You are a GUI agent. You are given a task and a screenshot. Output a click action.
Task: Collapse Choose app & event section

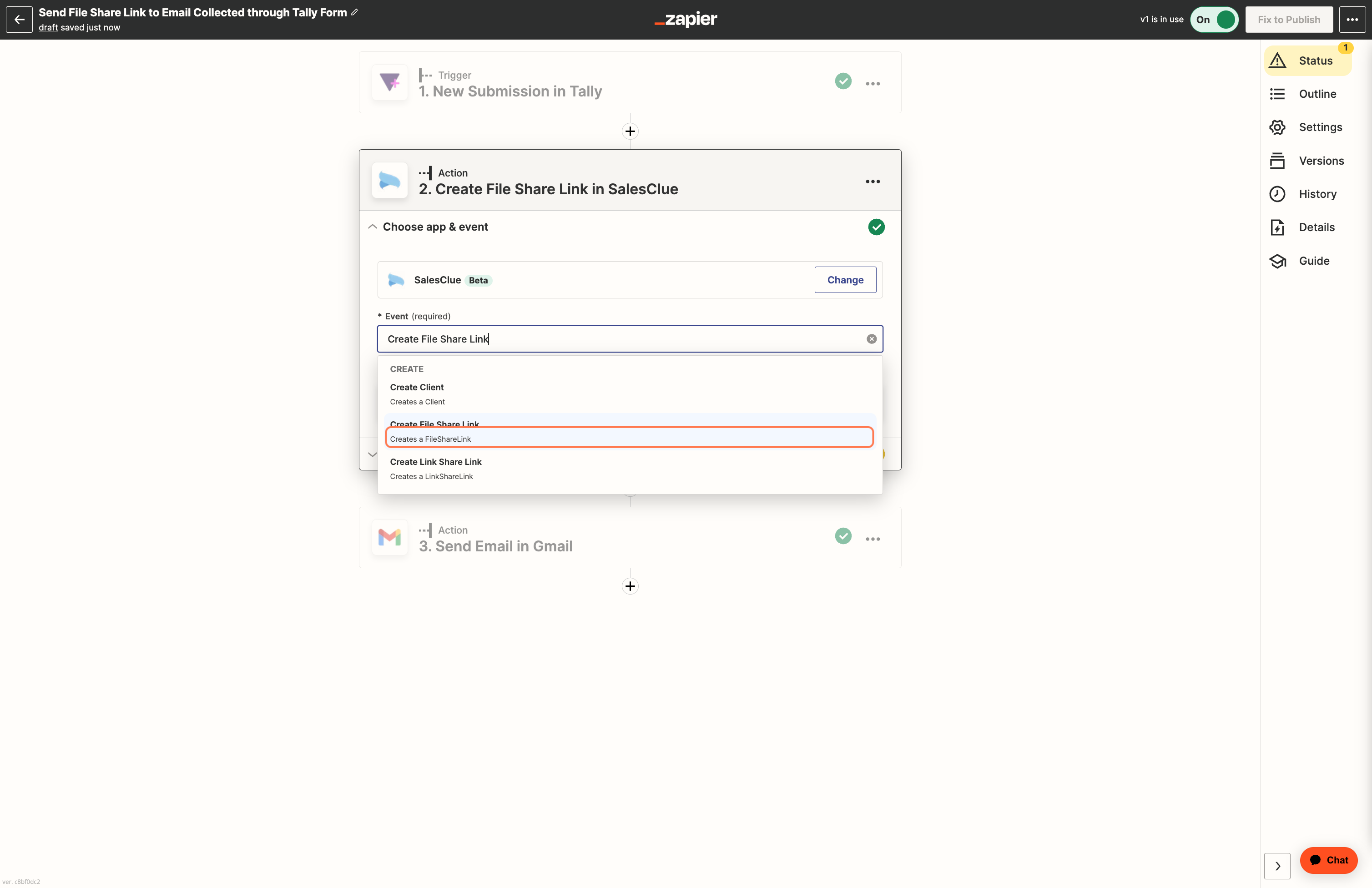point(373,227)
